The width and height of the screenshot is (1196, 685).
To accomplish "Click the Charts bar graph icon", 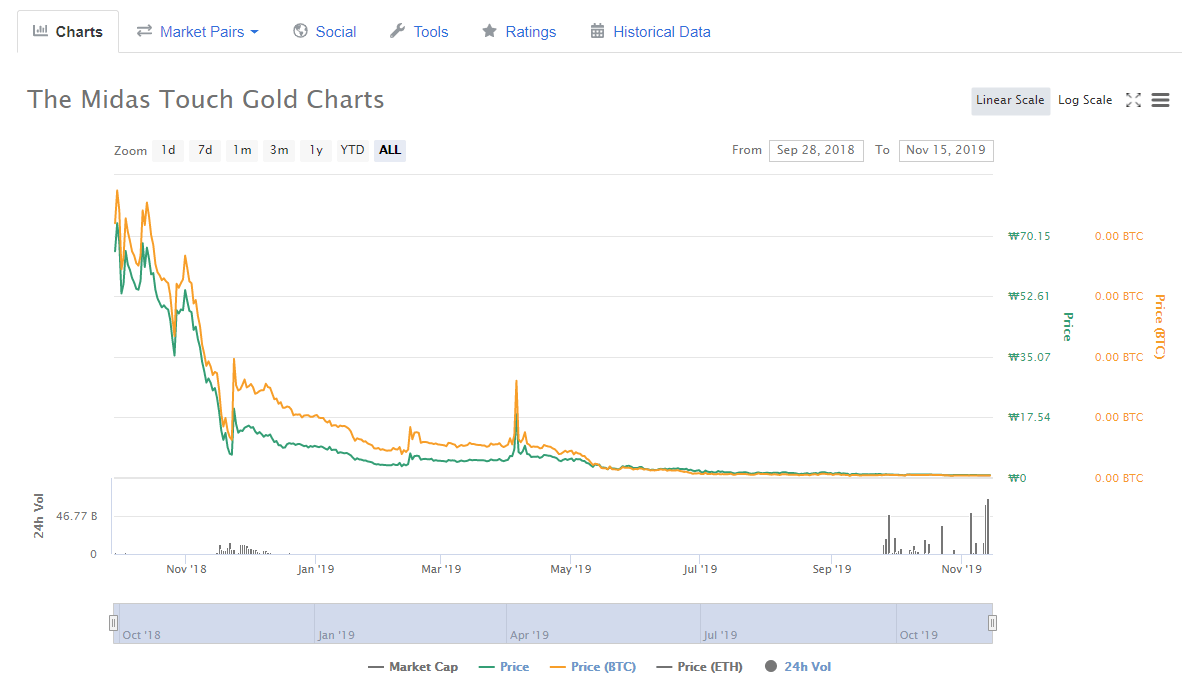I will [x=40, y=31].
